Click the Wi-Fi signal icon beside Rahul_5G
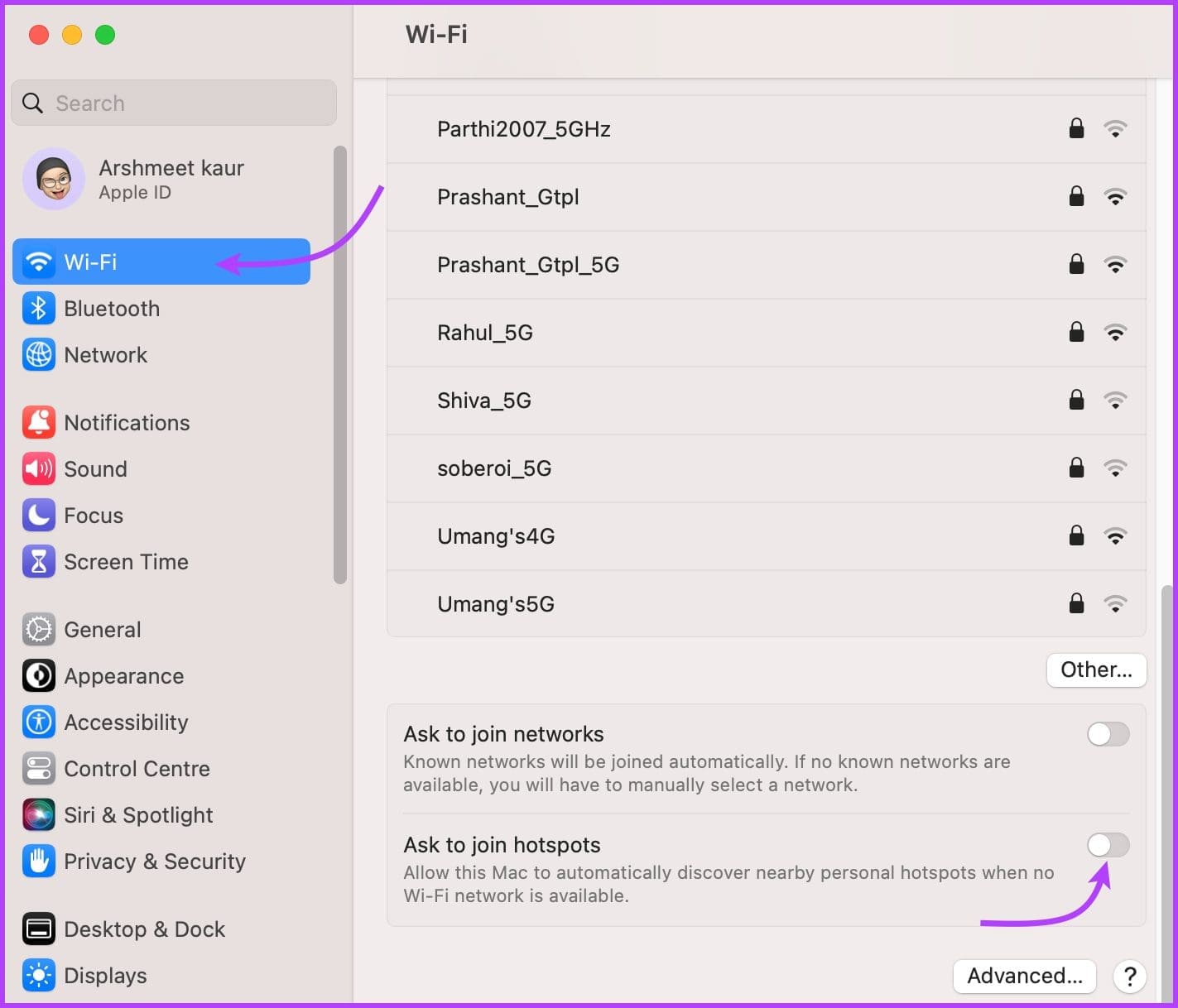1178x1008 pixels. coord(1116,332)
